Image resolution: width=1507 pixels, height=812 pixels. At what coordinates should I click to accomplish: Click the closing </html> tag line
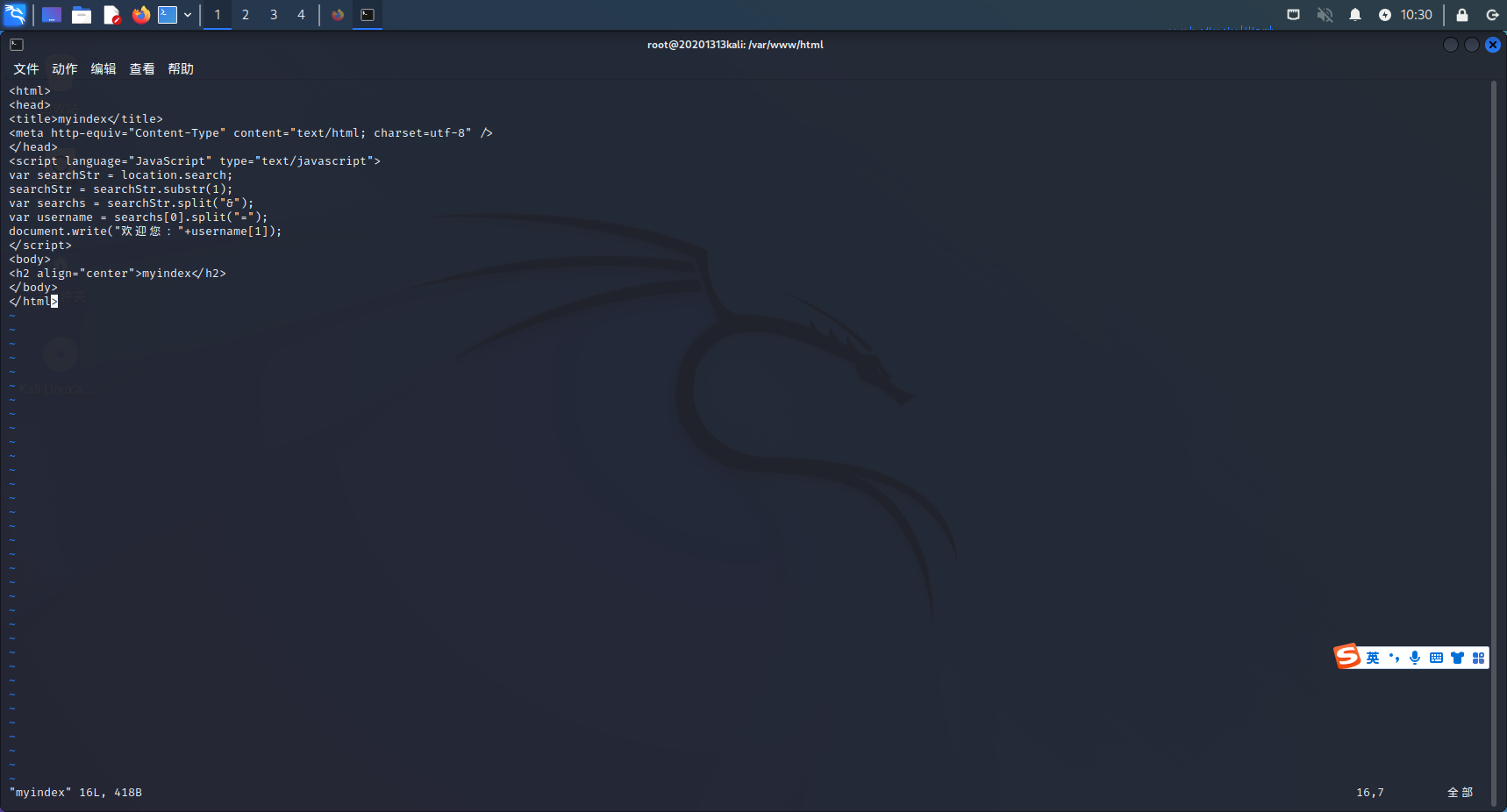pos(33,302)
